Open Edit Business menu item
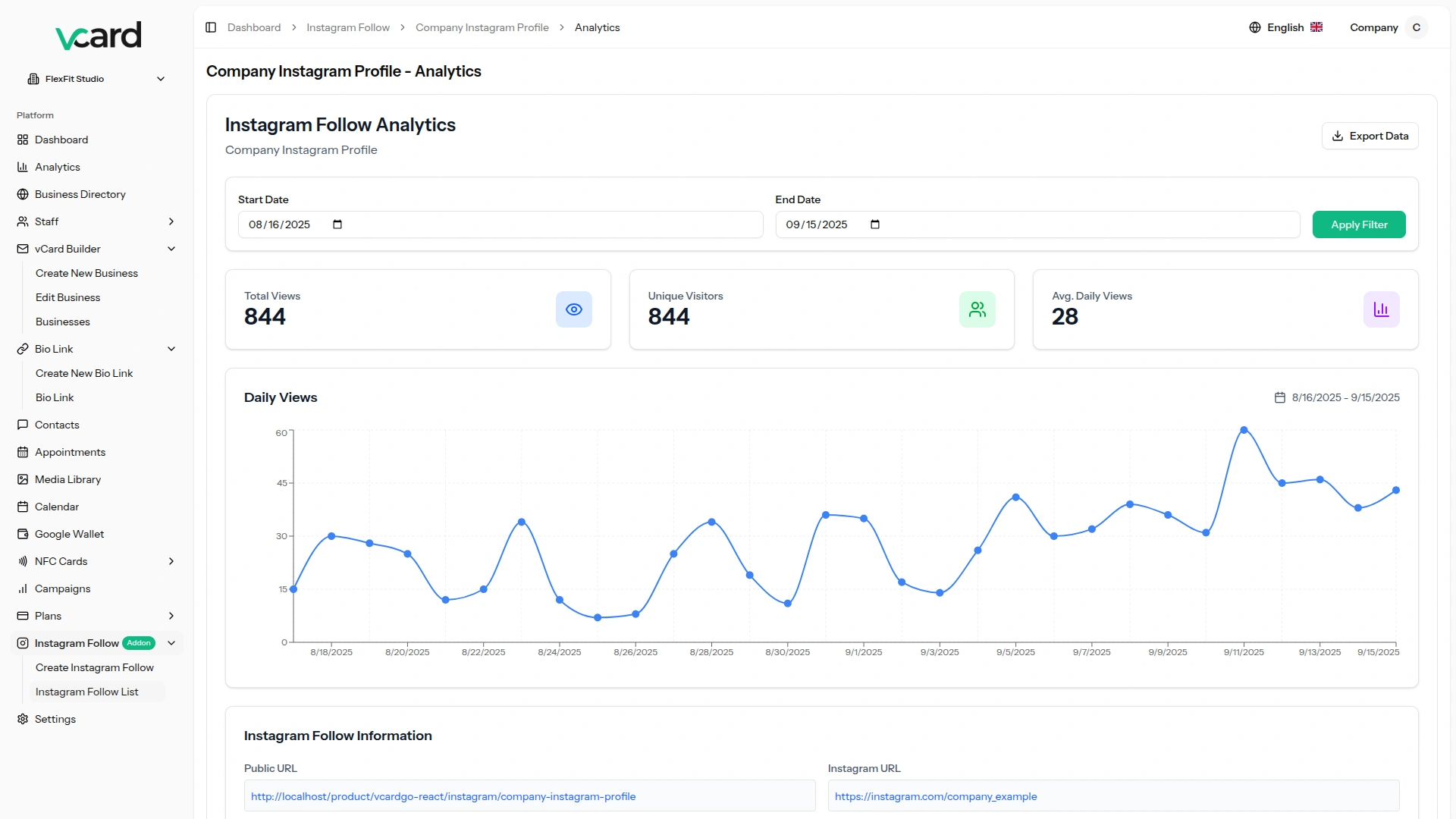Viewport: 1456px width, 819px height. [x=67, y=297]
